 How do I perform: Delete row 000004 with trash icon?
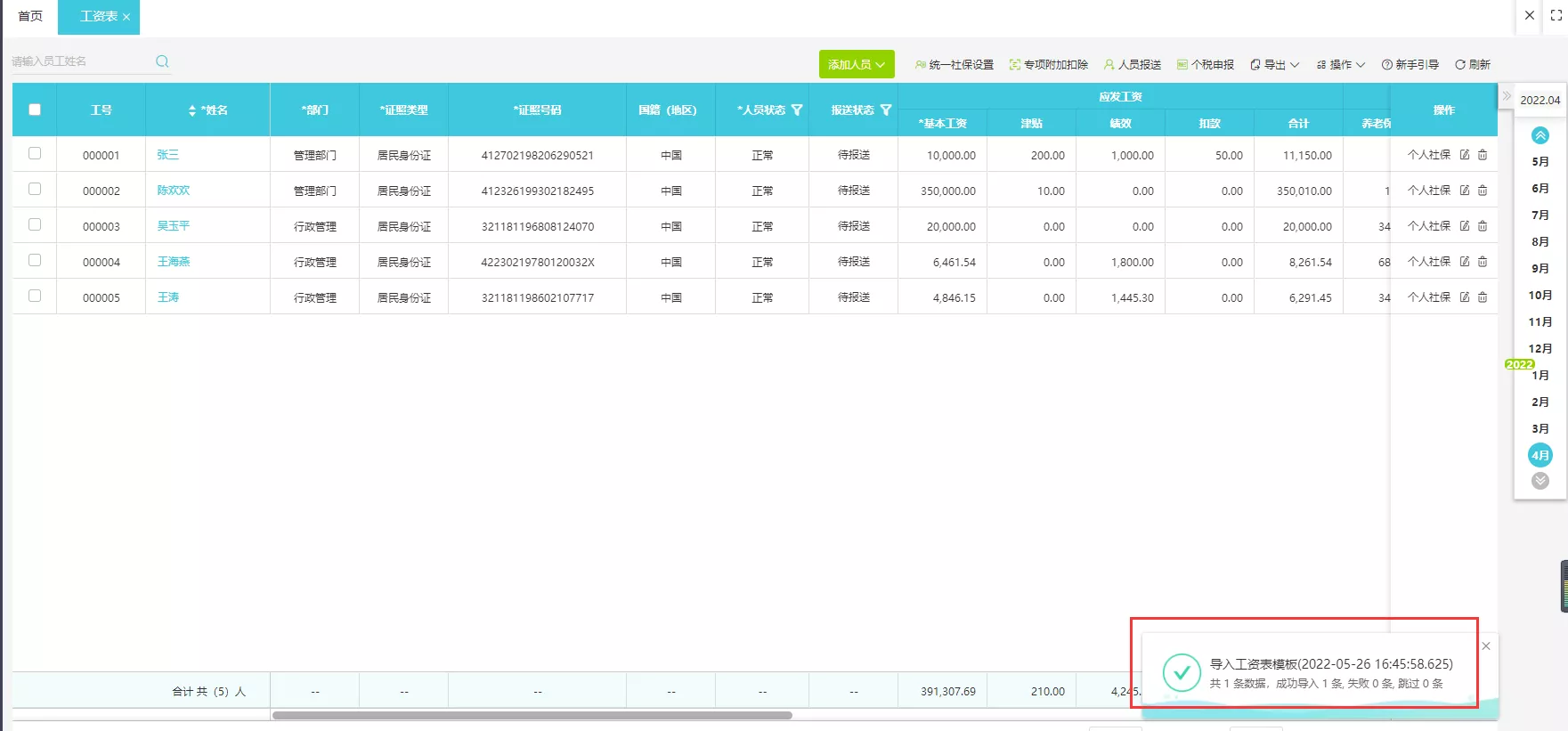pos(1483,262)
